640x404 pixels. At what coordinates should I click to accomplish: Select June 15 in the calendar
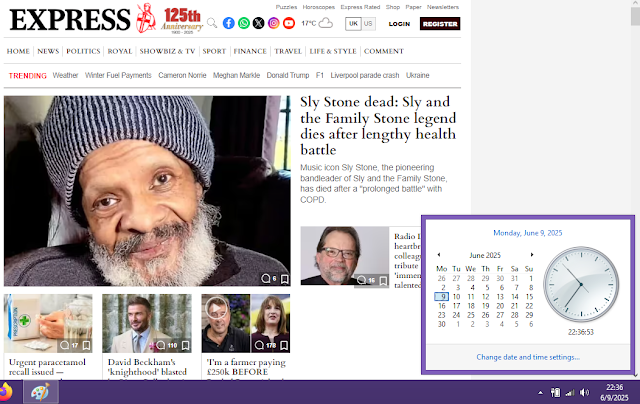pos(529,297)
